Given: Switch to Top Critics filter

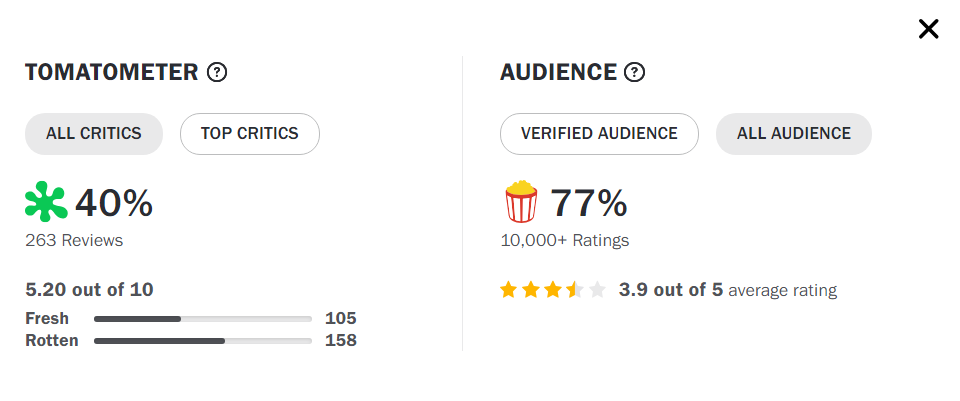Looking at the screenshot, I should coord(249,134).
